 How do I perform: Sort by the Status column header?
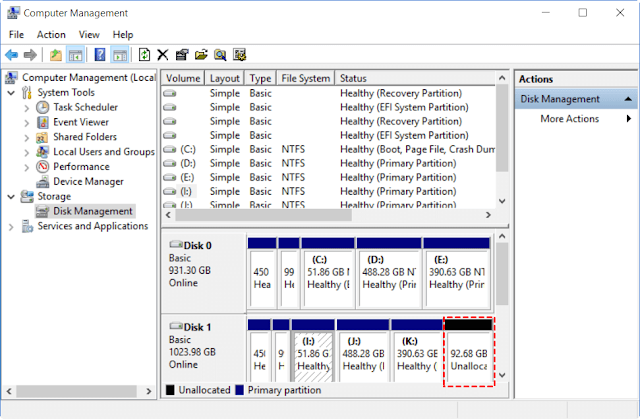416,78
